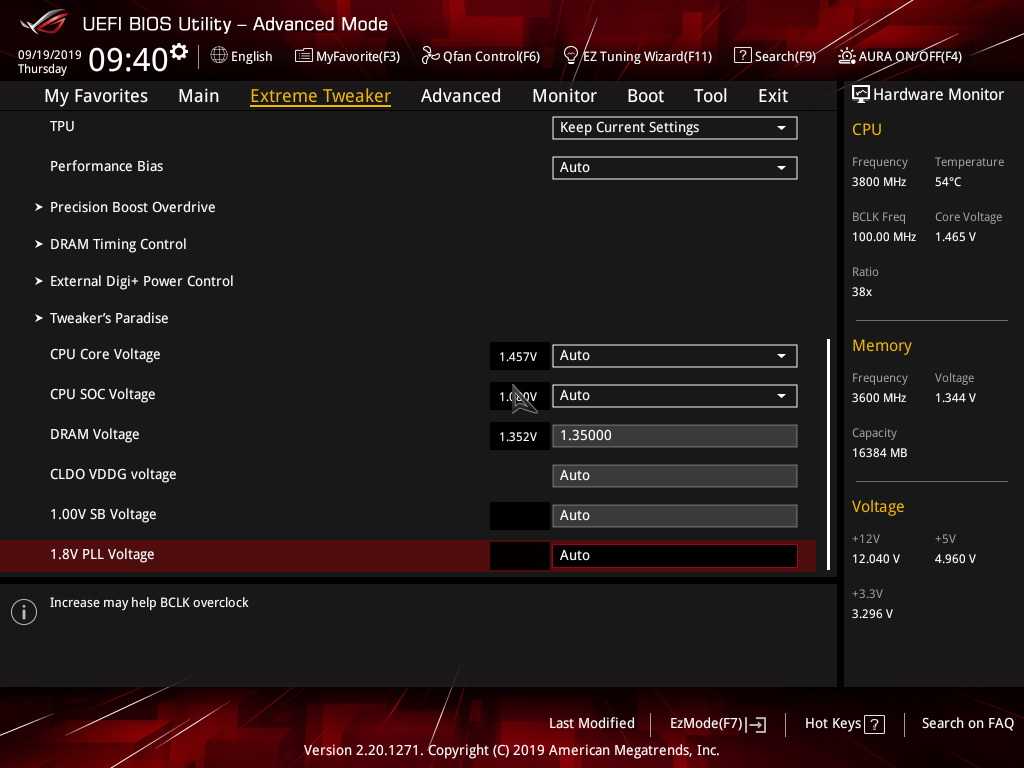Click the CLDO VDDG voltage field
1024x768 pixels.
click(x=675, y=475)
